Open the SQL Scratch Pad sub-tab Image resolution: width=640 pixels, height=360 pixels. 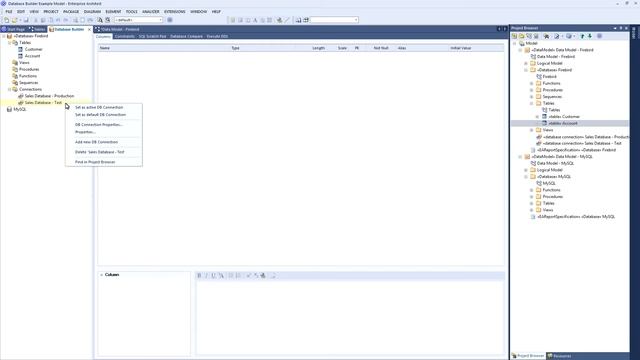click(152, 36)
